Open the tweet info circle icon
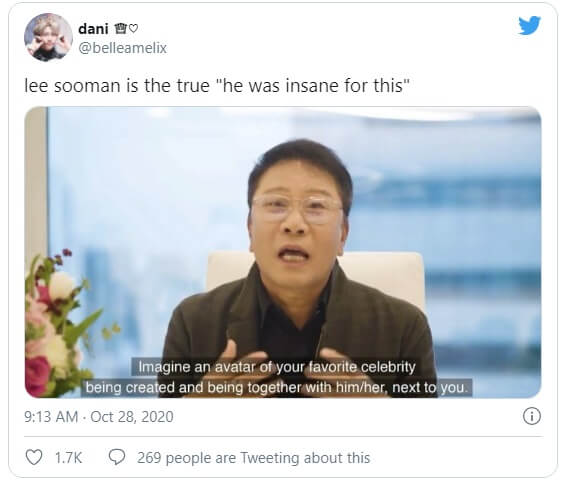This screenshot has width=565, height=486. coord(531,416)
